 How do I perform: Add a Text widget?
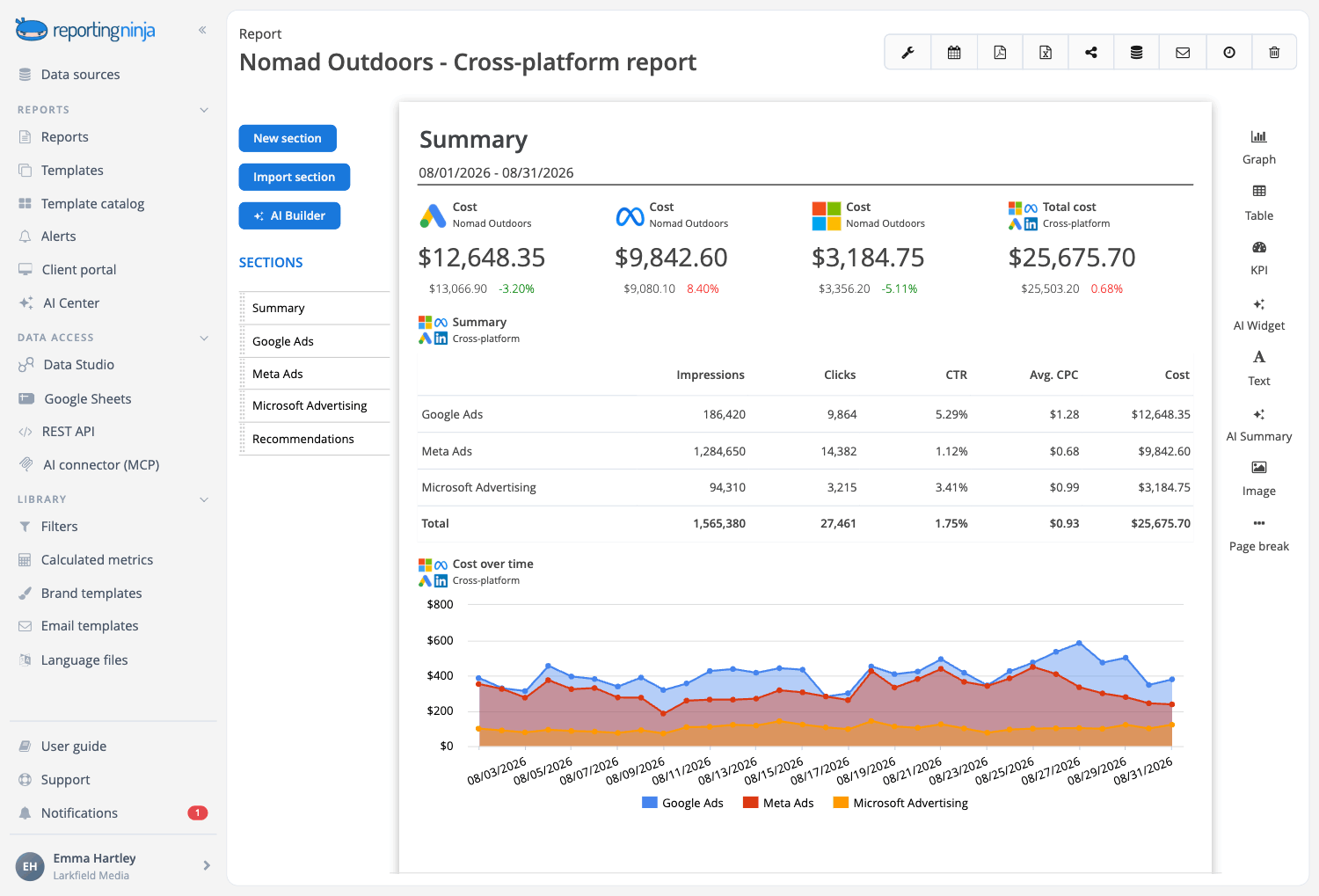1259,368
